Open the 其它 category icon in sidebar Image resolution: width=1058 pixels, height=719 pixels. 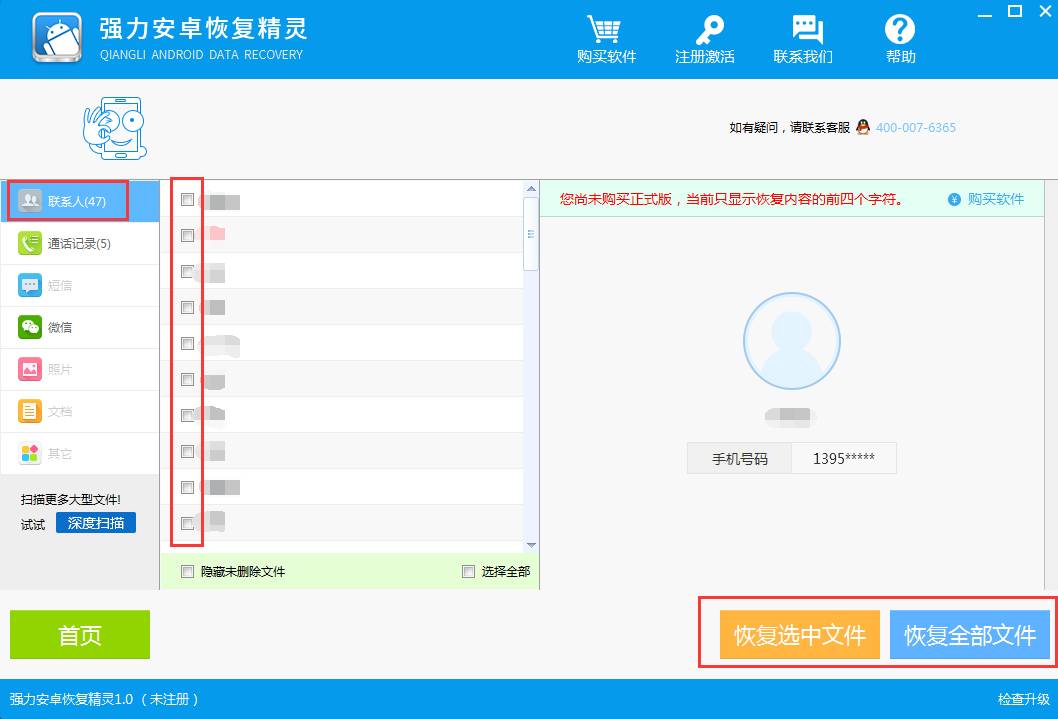click(33, 452)
